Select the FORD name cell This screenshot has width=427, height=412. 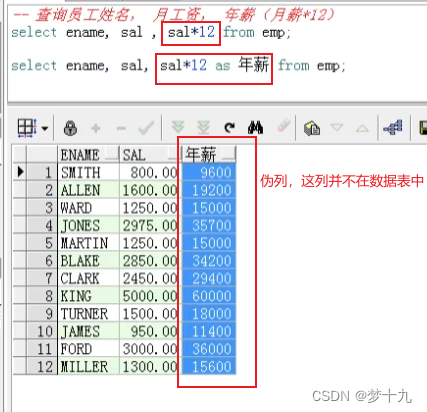[88, 349]
